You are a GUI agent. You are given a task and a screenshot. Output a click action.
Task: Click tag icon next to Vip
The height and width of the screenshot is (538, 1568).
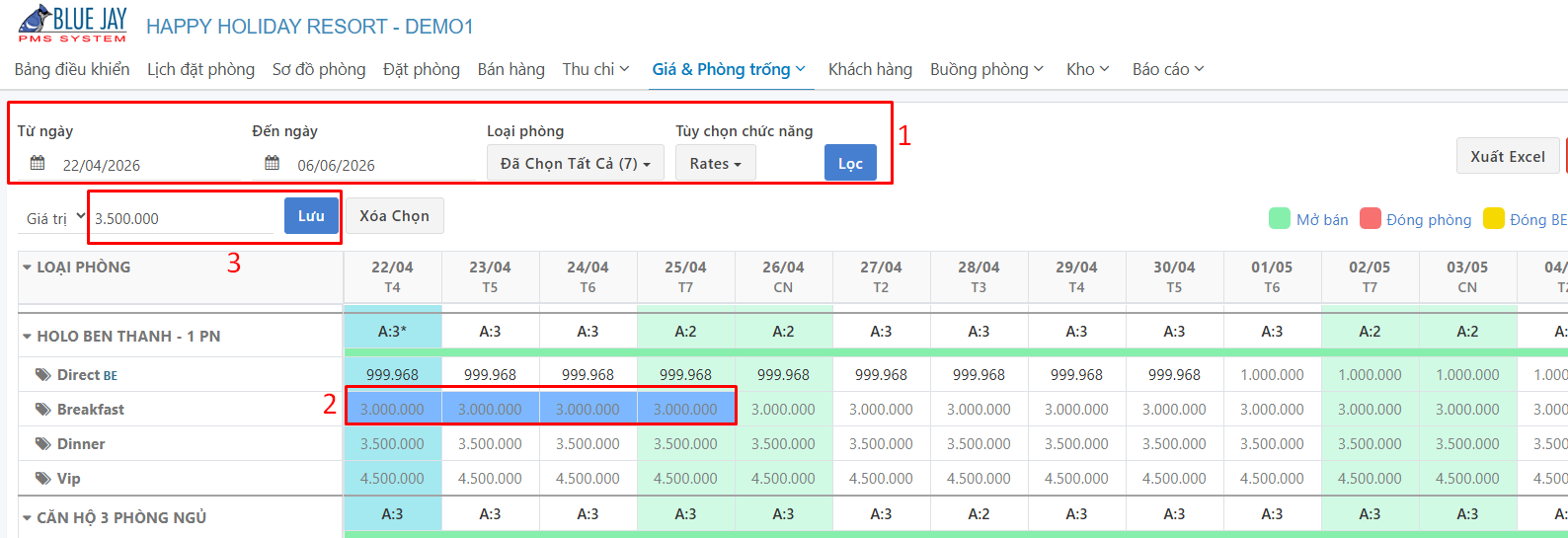click(42, 478)
